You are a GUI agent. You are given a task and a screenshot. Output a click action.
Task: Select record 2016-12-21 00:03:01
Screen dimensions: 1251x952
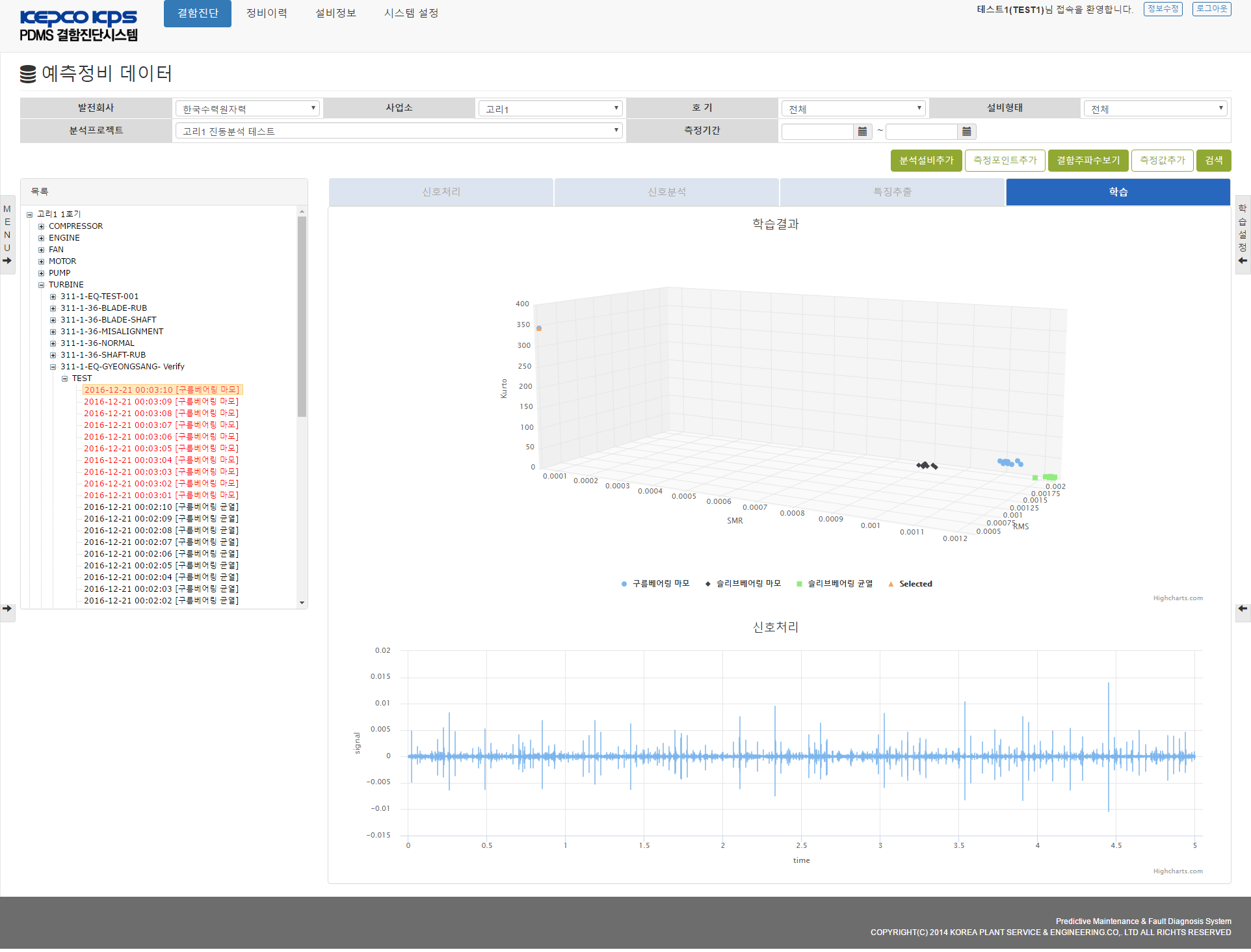(161, 496)
